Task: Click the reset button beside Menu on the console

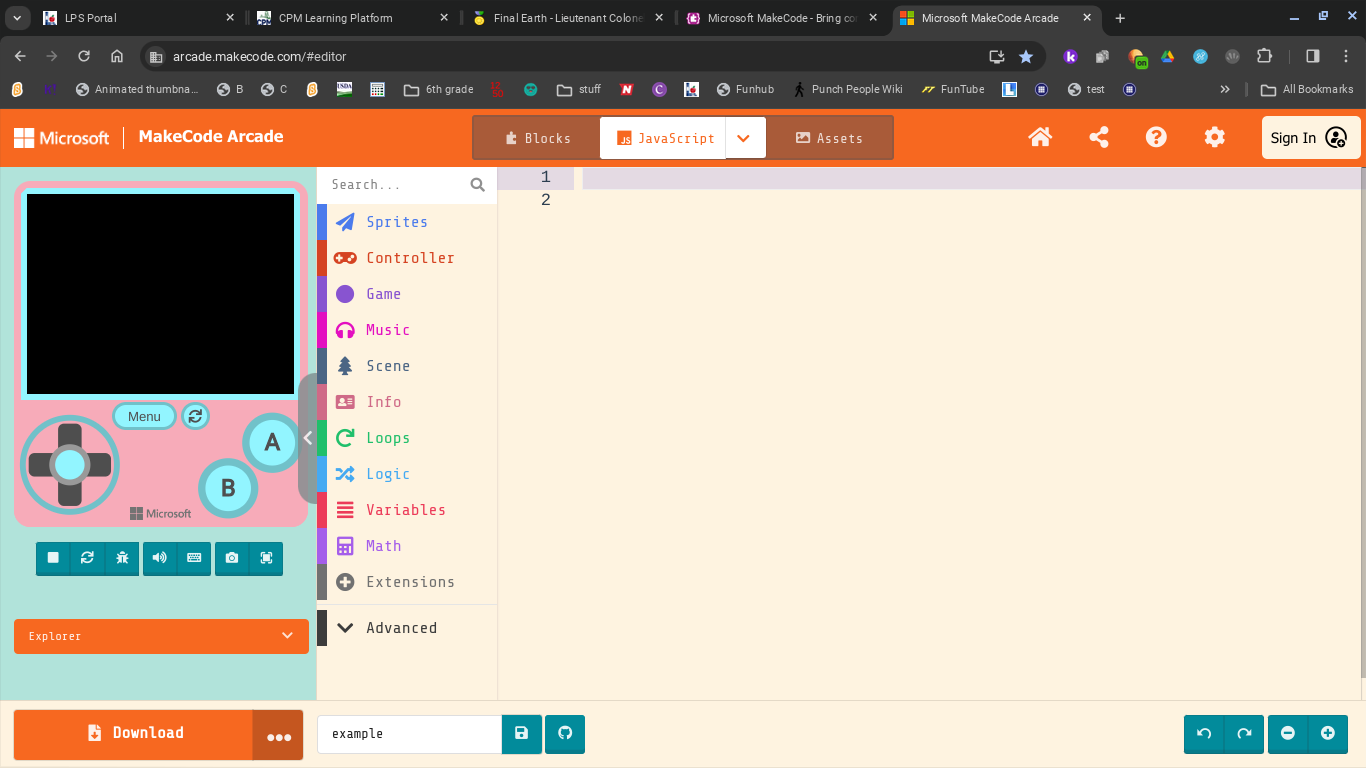Action: point(195,416)
